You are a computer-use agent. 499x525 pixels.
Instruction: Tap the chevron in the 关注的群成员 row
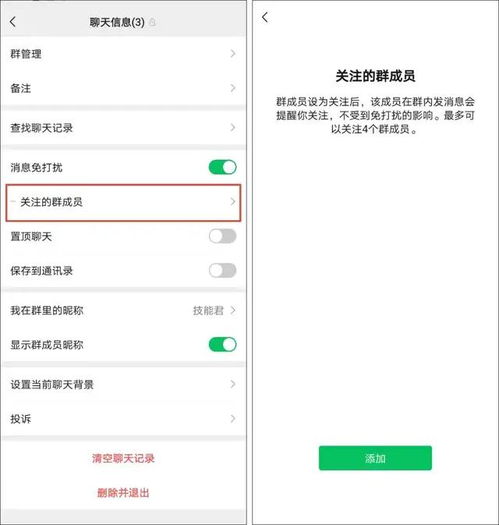(233, 202)
